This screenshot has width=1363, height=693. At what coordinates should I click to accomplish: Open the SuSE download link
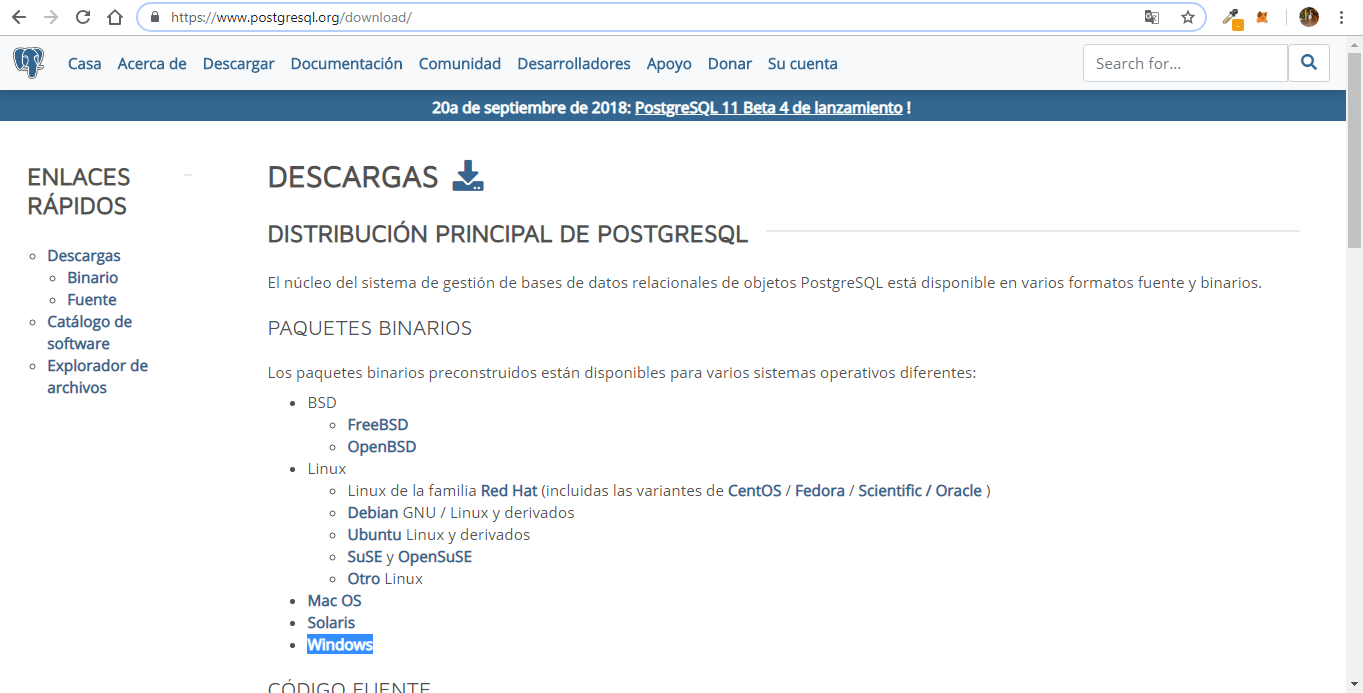[365, 557]
